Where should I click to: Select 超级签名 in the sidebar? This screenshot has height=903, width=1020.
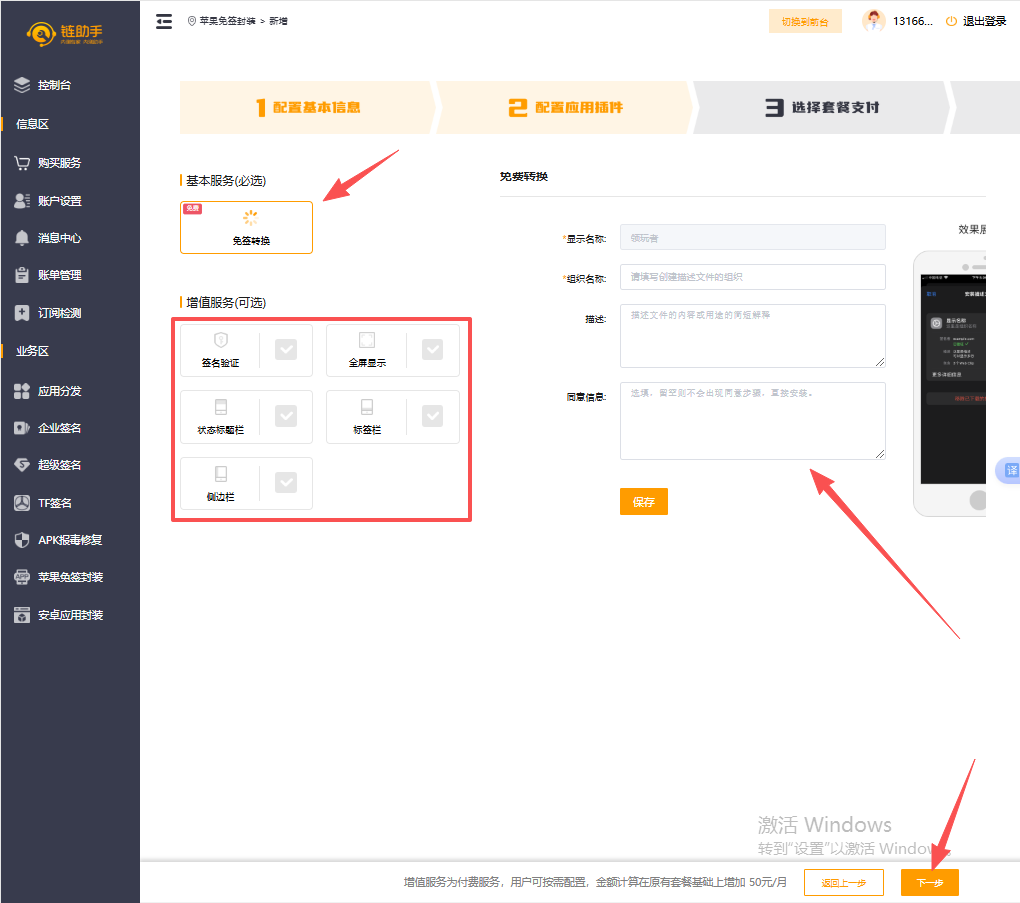click(x=59, y=465)
